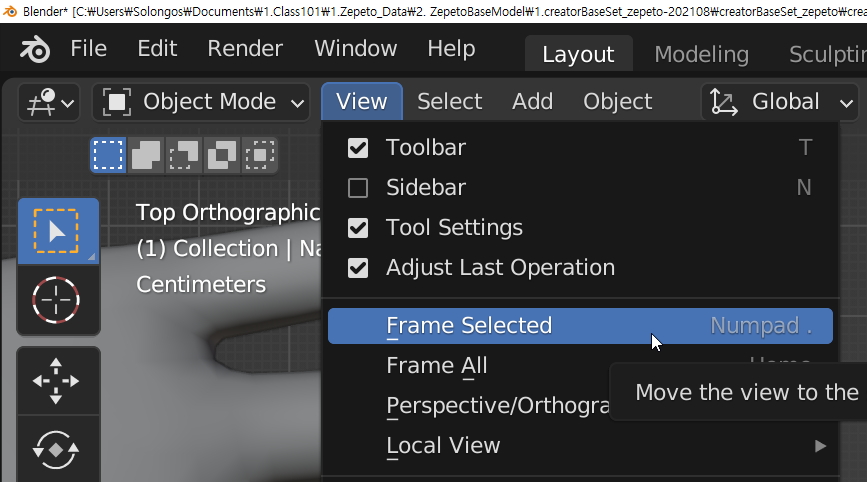867x482 pixels.
Task: Click the Object Mode icon
Action: pos(117,102)
